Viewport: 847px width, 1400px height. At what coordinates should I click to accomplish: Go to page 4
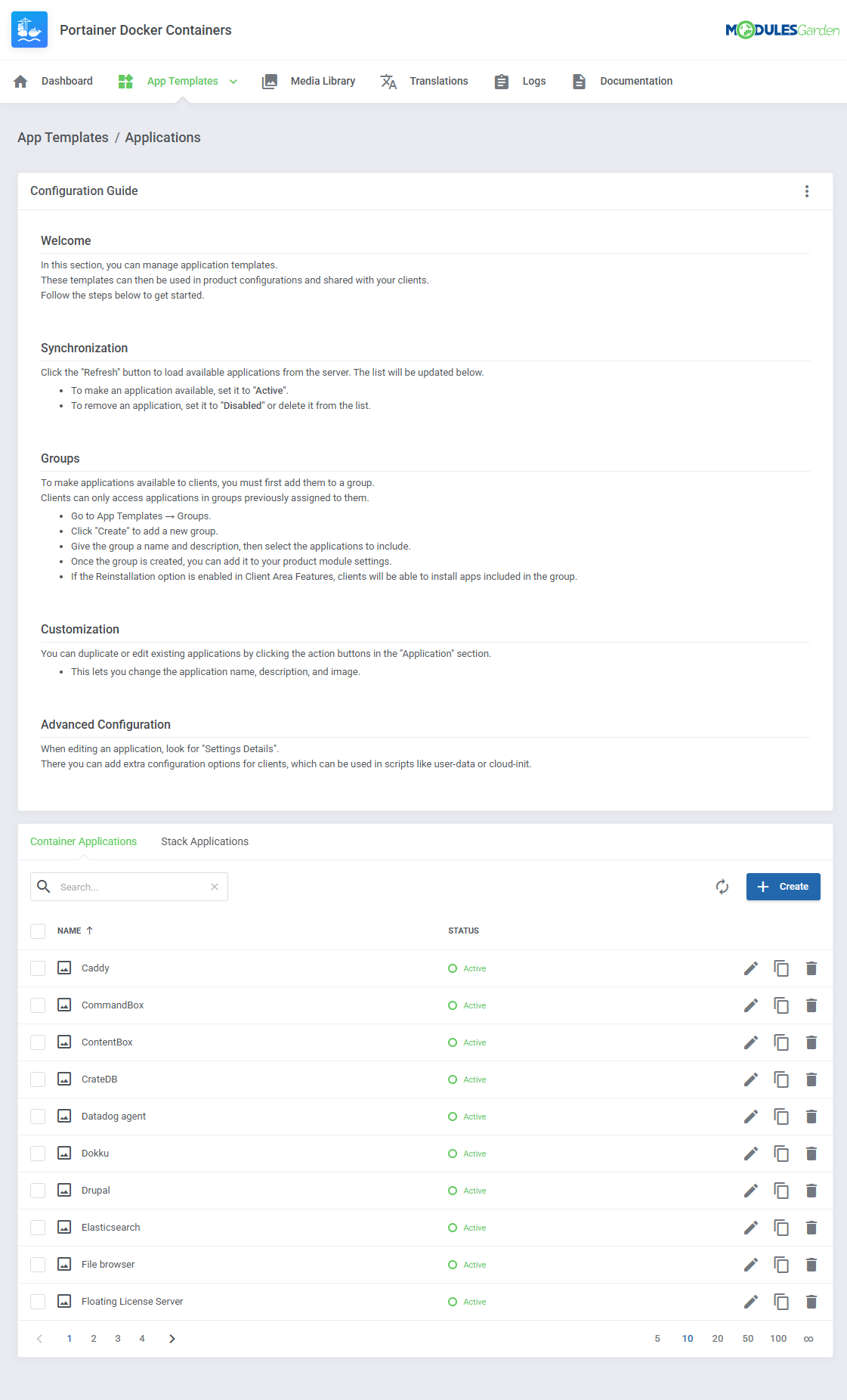142,1339
